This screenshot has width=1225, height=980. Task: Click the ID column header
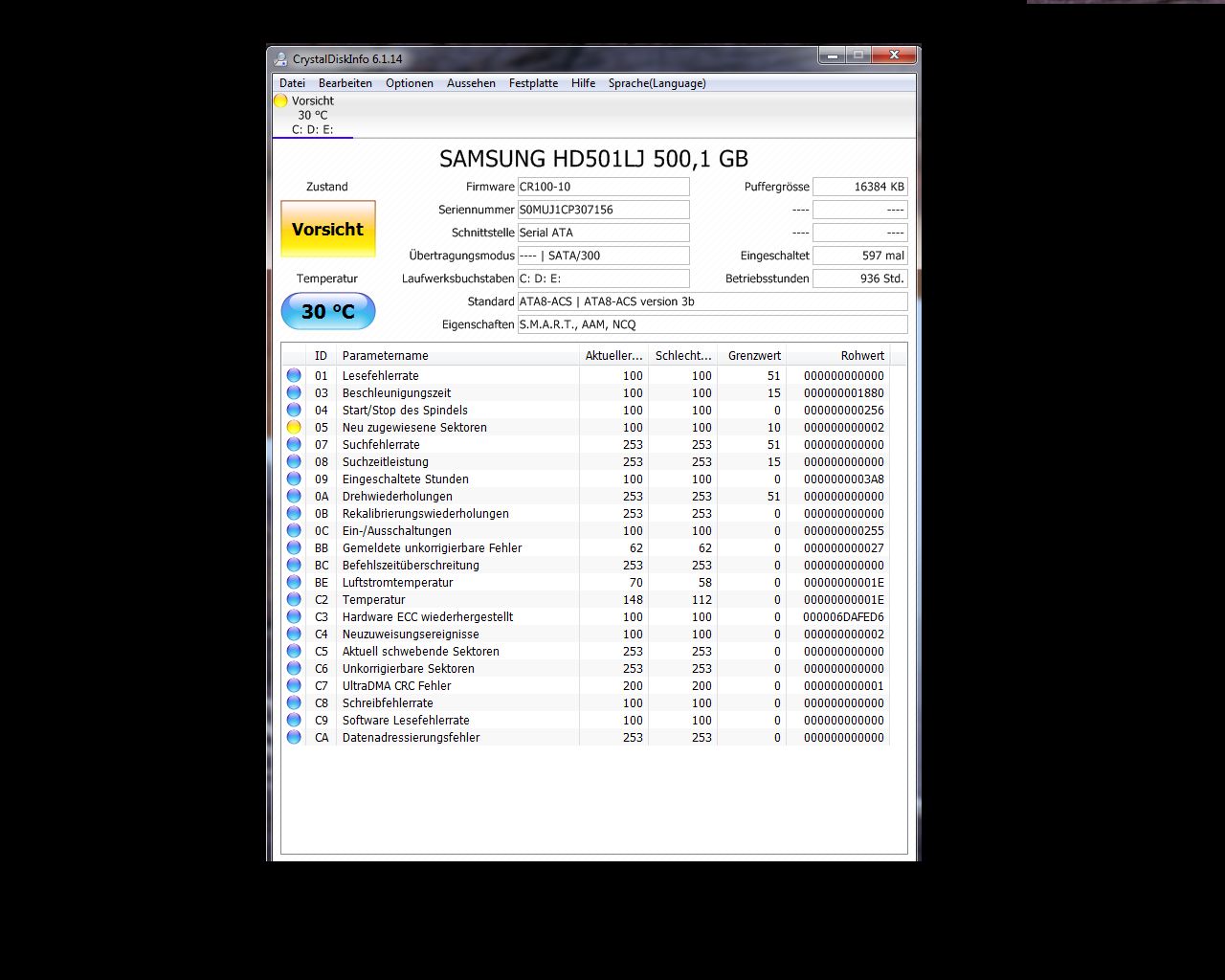[x=322, y=355]
